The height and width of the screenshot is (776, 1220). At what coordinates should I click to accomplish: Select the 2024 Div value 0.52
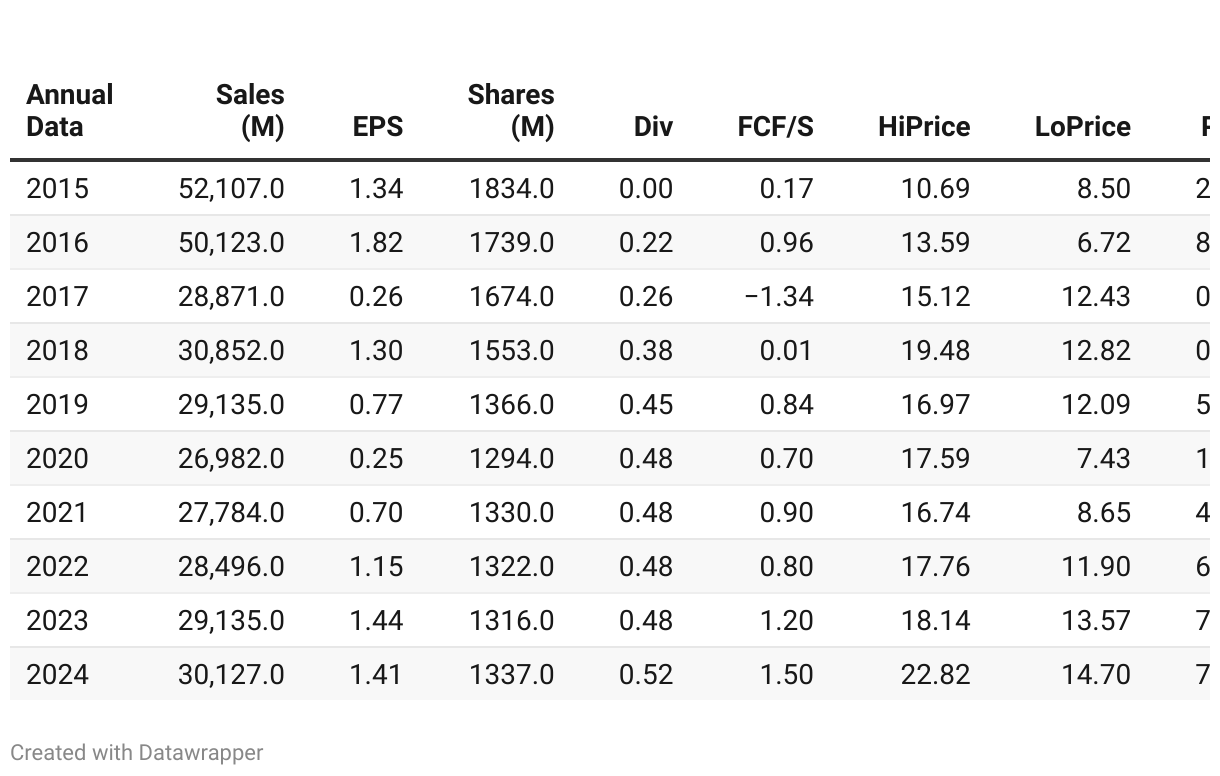(646, 675)
